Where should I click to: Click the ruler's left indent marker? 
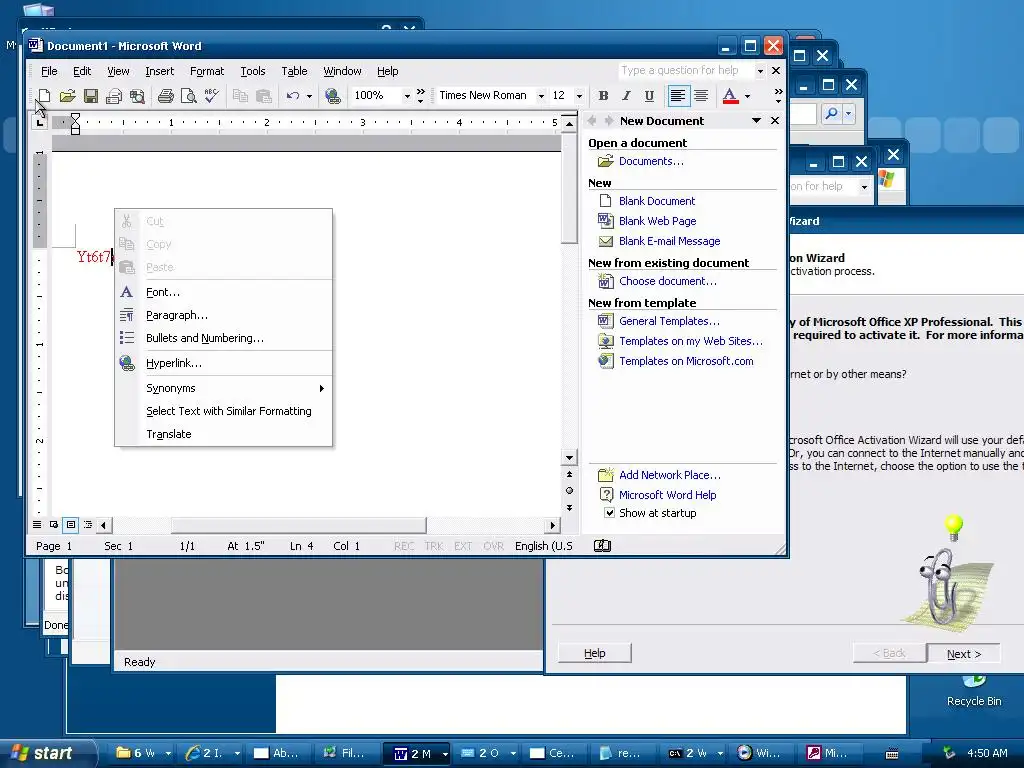click(75, 130)
